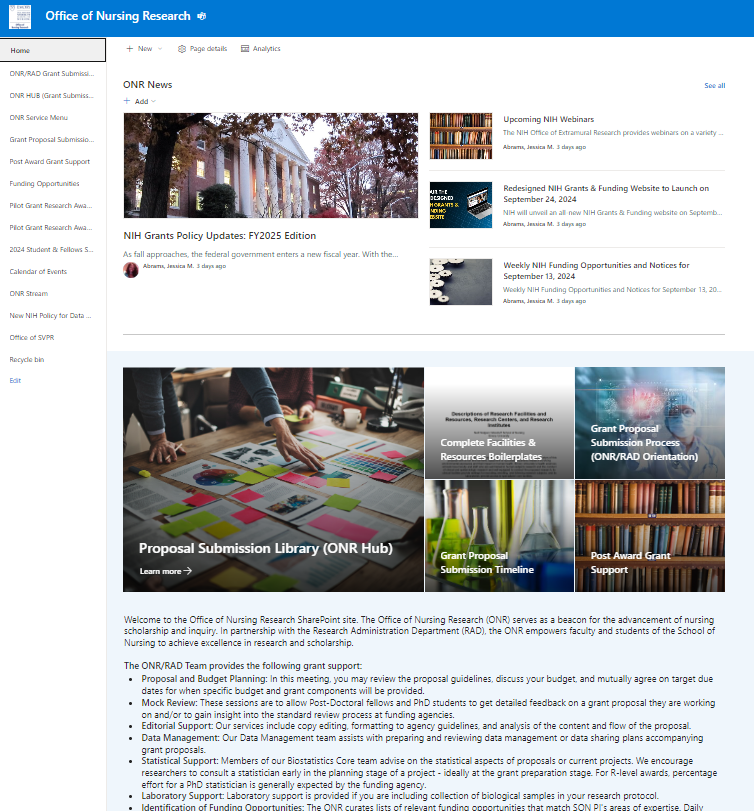
Task: Open Analytics in the toolbar
Action: (261, 49)
